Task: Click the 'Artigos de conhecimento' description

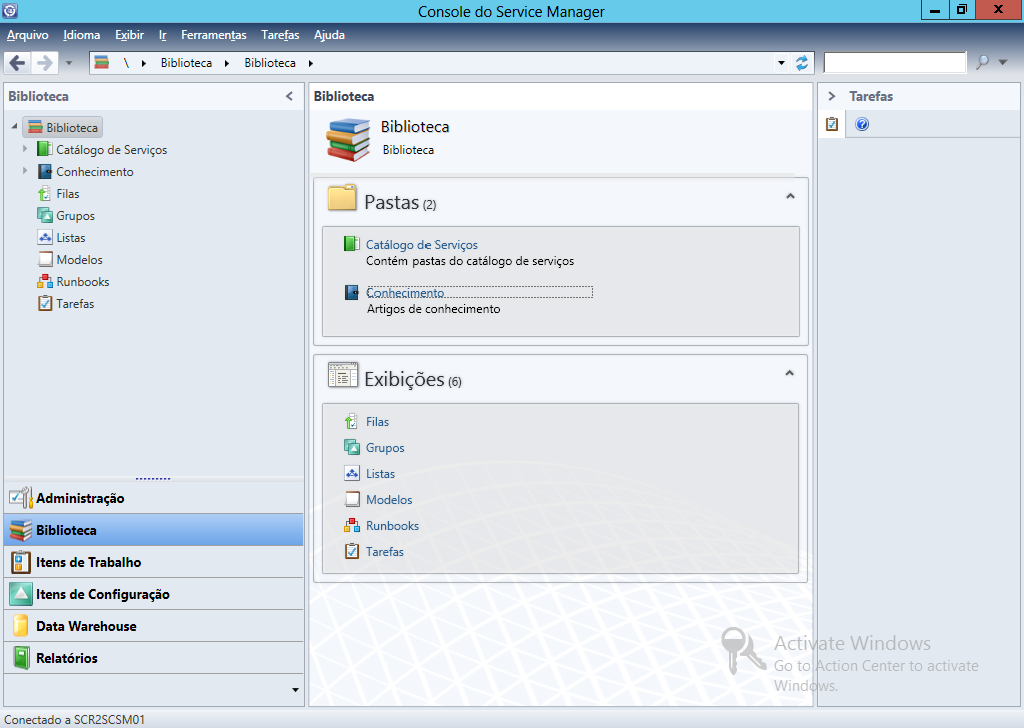Action: 433,309
